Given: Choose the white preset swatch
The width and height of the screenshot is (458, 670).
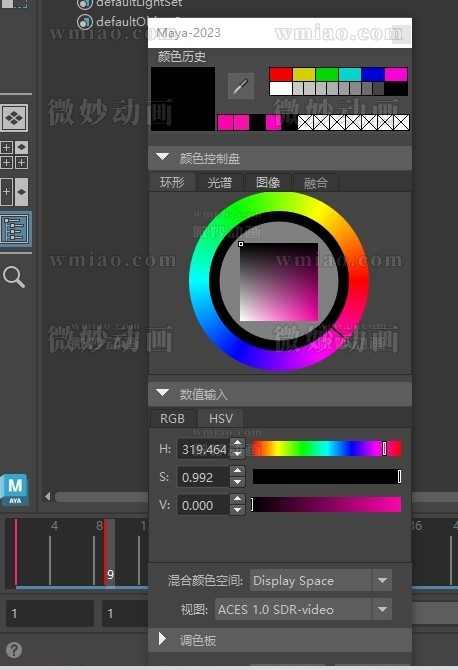Looking at the screenshot, I should (281, 88).
